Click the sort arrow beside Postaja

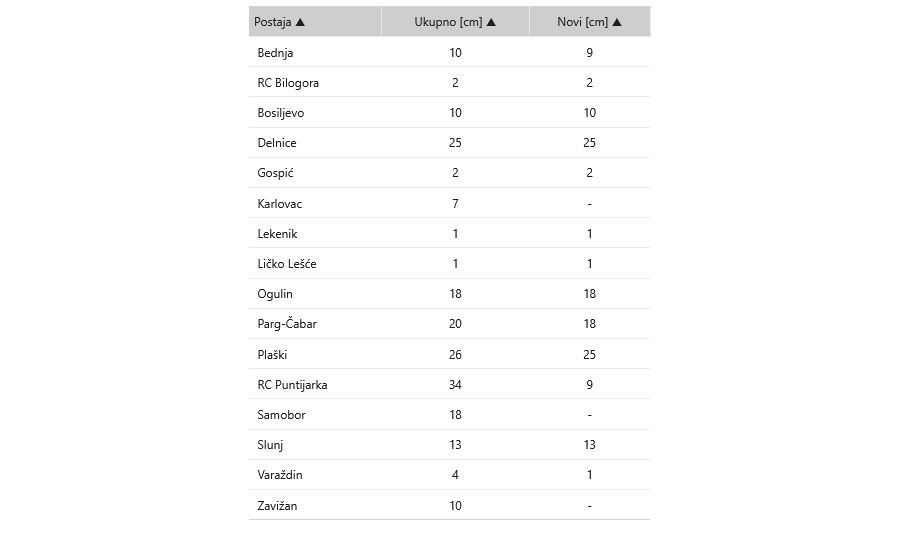(300, 22)
